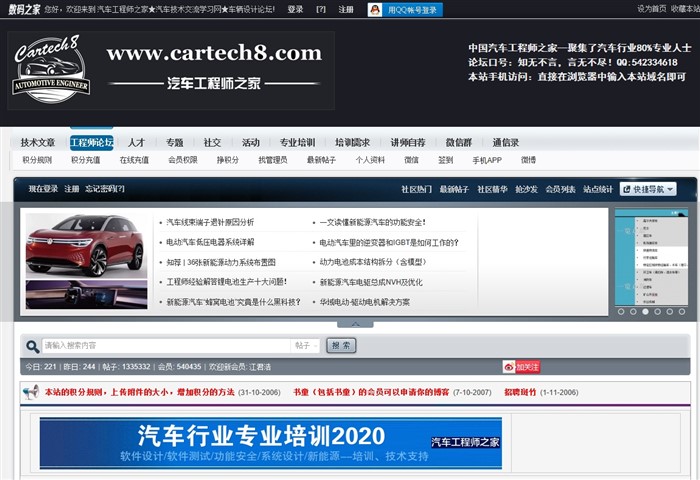Image resolution: width=700 pixels, height=480 pixels.
Task: Click the car interior dashboard thumbnail
Action: pyautogui.click(x=86, y=294)
